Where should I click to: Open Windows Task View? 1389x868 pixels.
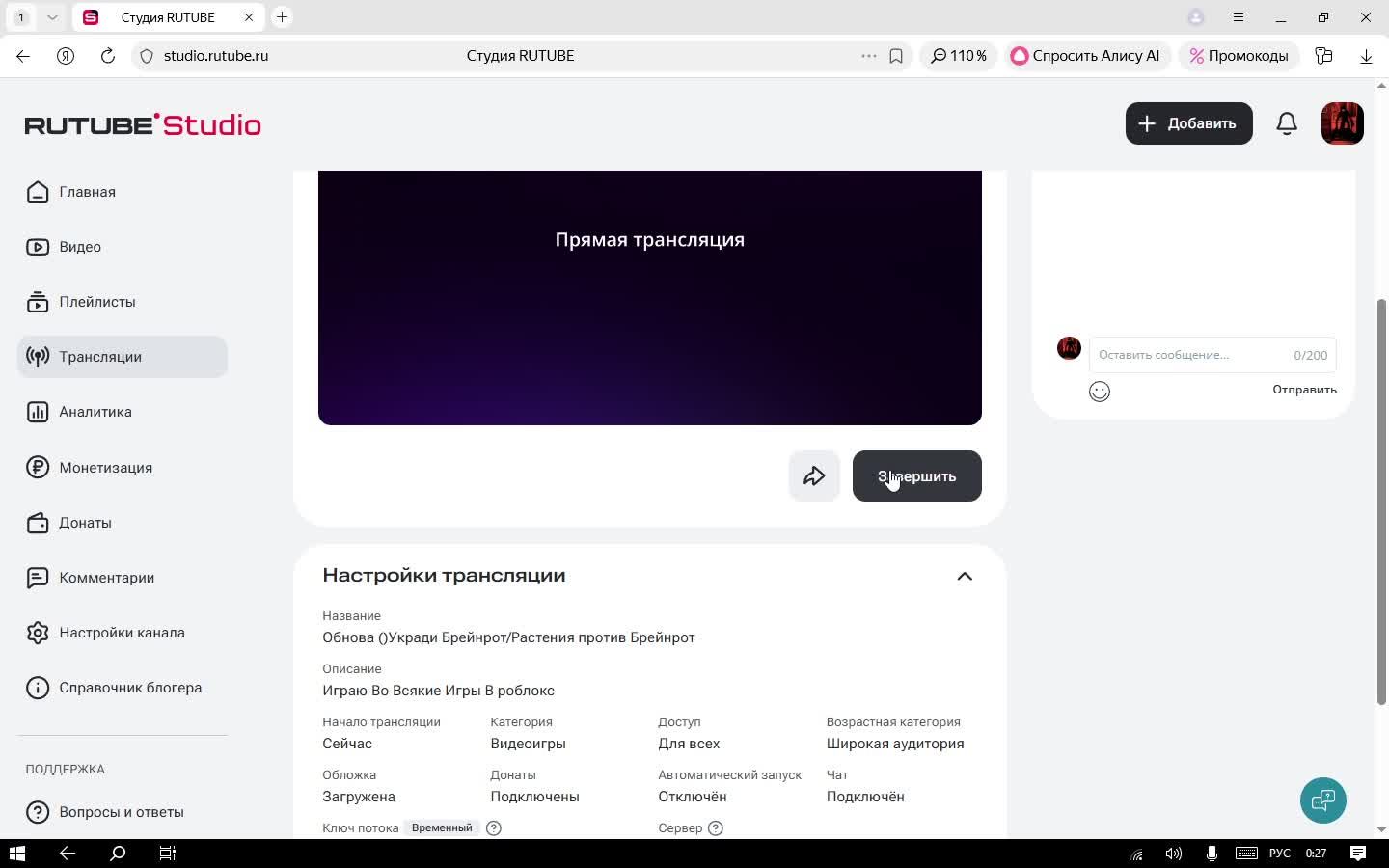167,854
